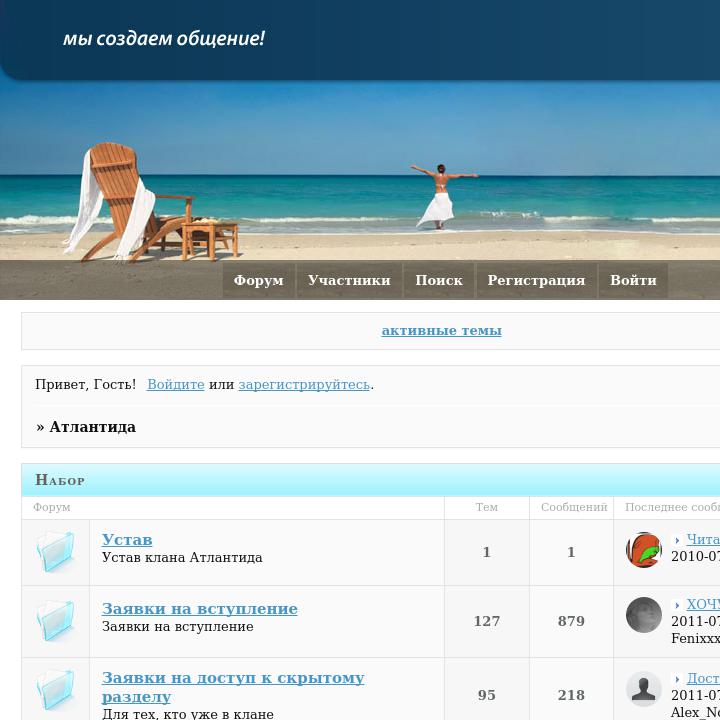Click the Войдите link in greeting
720x720 pixels.
[175, 385]
